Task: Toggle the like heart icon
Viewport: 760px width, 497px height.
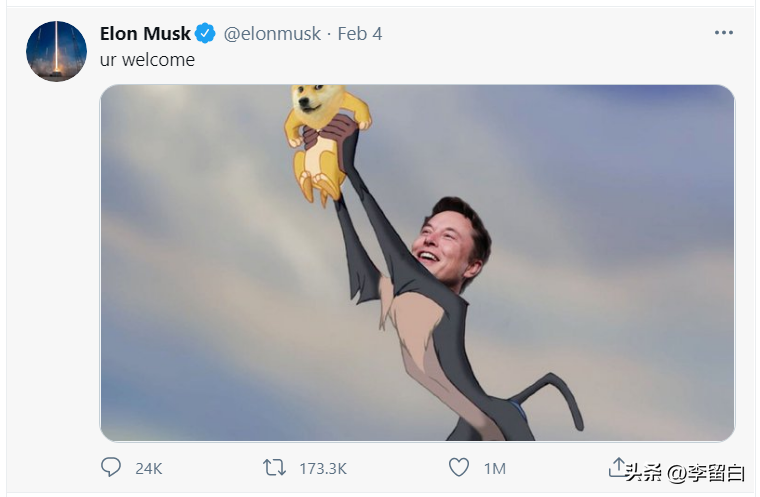Action: click(x=459, y=467)
